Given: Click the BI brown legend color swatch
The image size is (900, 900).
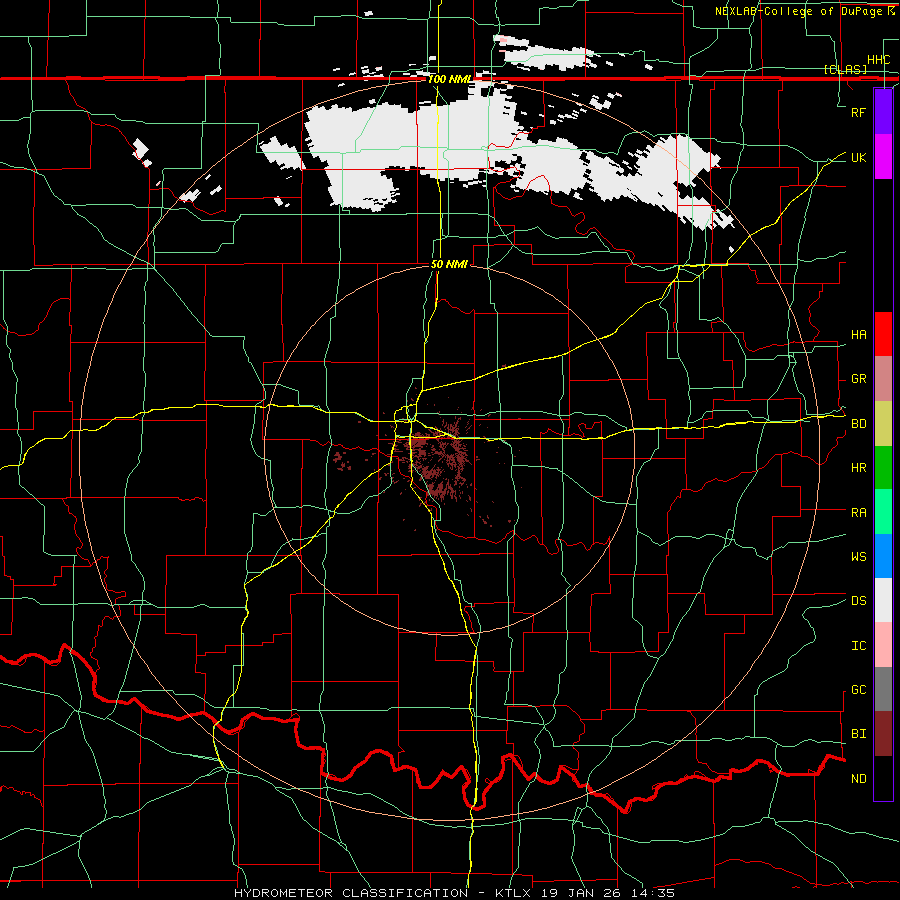Looking at the screenshot, I should 883,734.
